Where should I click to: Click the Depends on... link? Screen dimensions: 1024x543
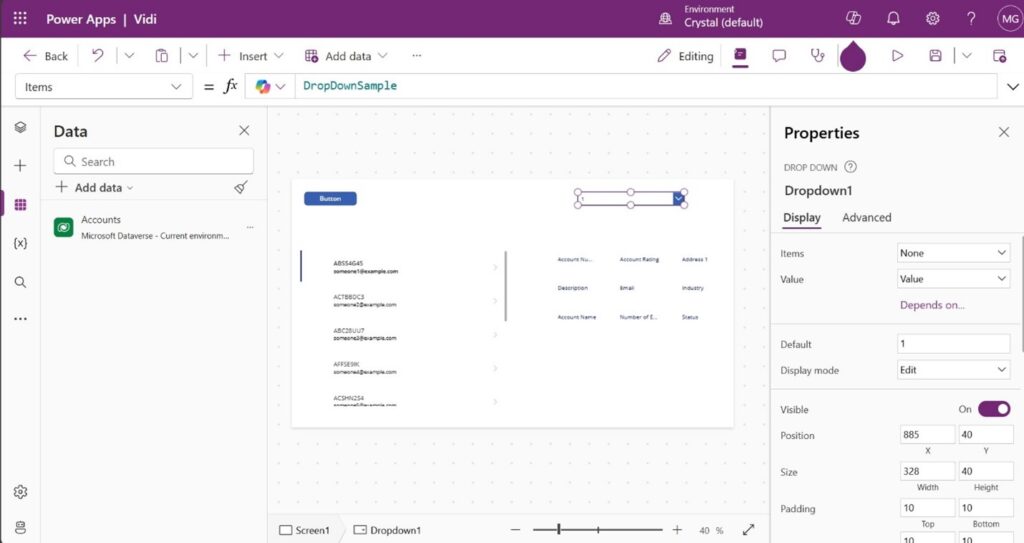click(932, 305)
